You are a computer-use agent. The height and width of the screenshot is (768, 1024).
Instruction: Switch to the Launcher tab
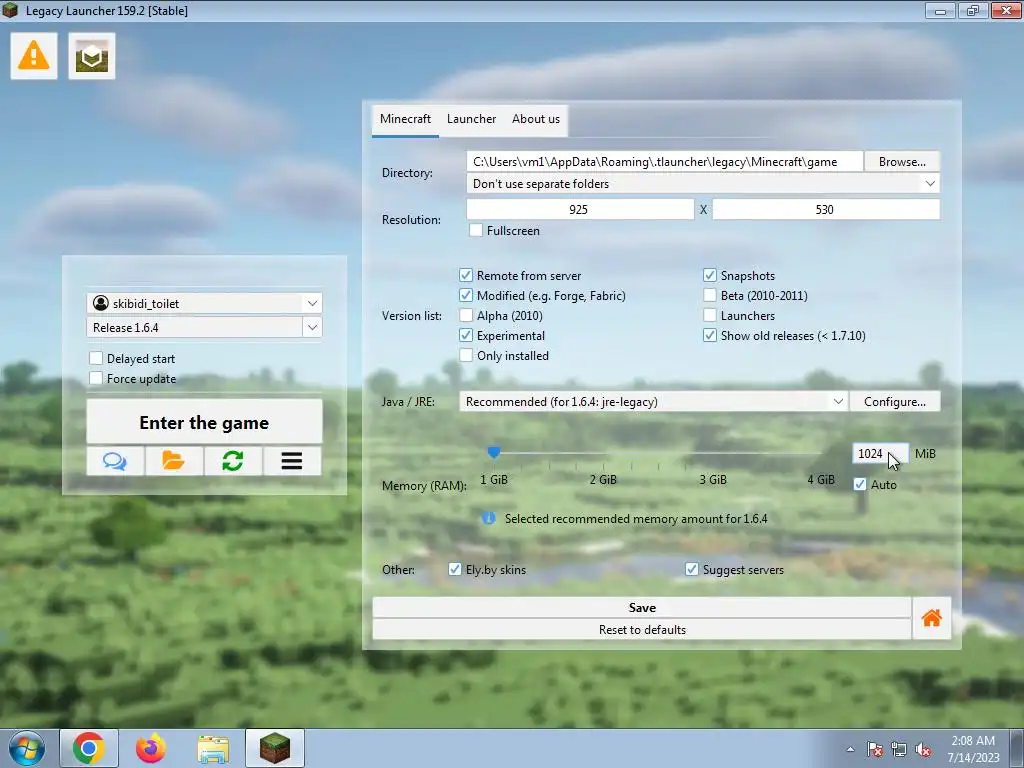(x=472, y=120)
